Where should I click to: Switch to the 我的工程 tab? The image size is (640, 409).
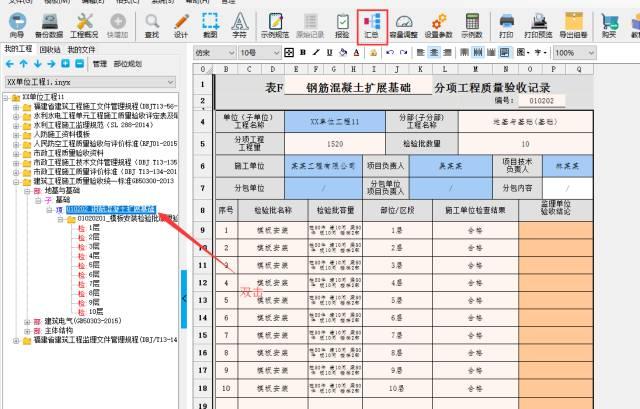tap(18, 49)
